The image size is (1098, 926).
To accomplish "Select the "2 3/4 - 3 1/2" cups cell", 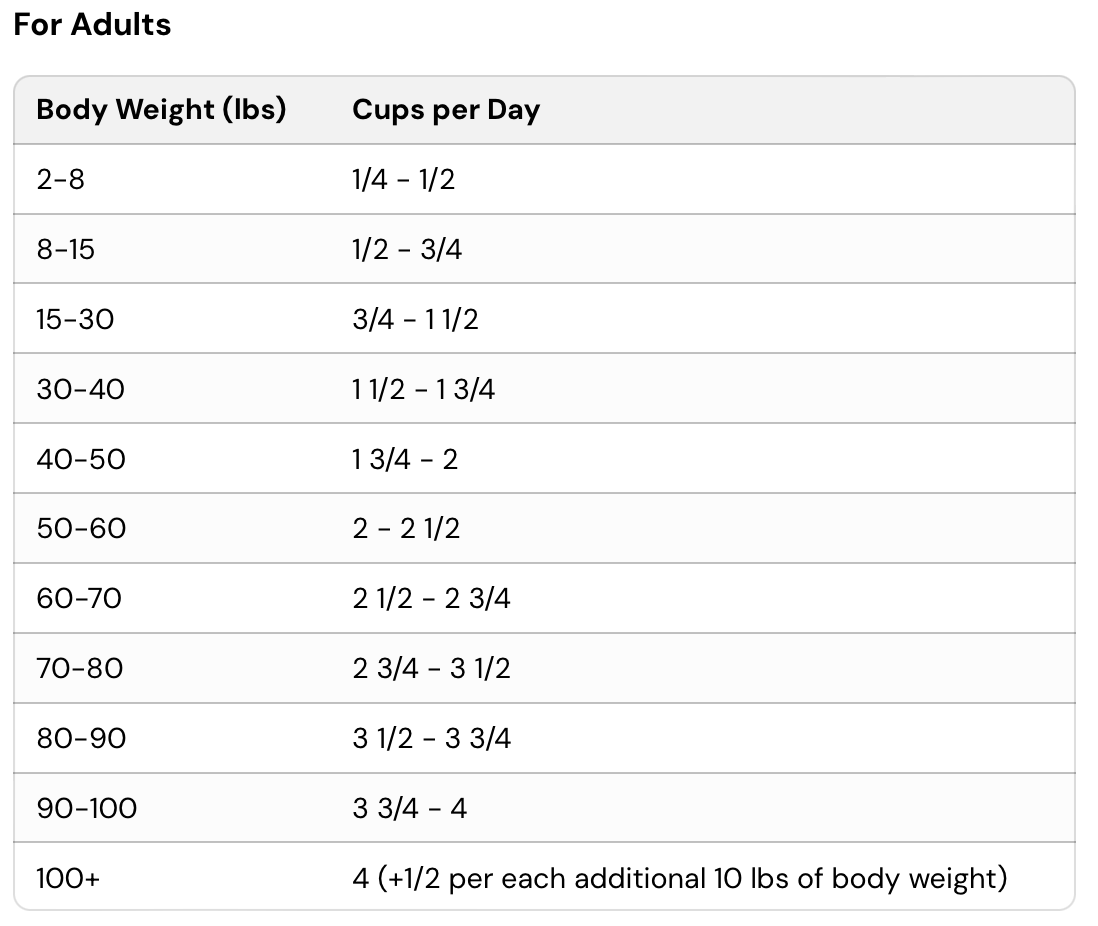I will point(431,668).
